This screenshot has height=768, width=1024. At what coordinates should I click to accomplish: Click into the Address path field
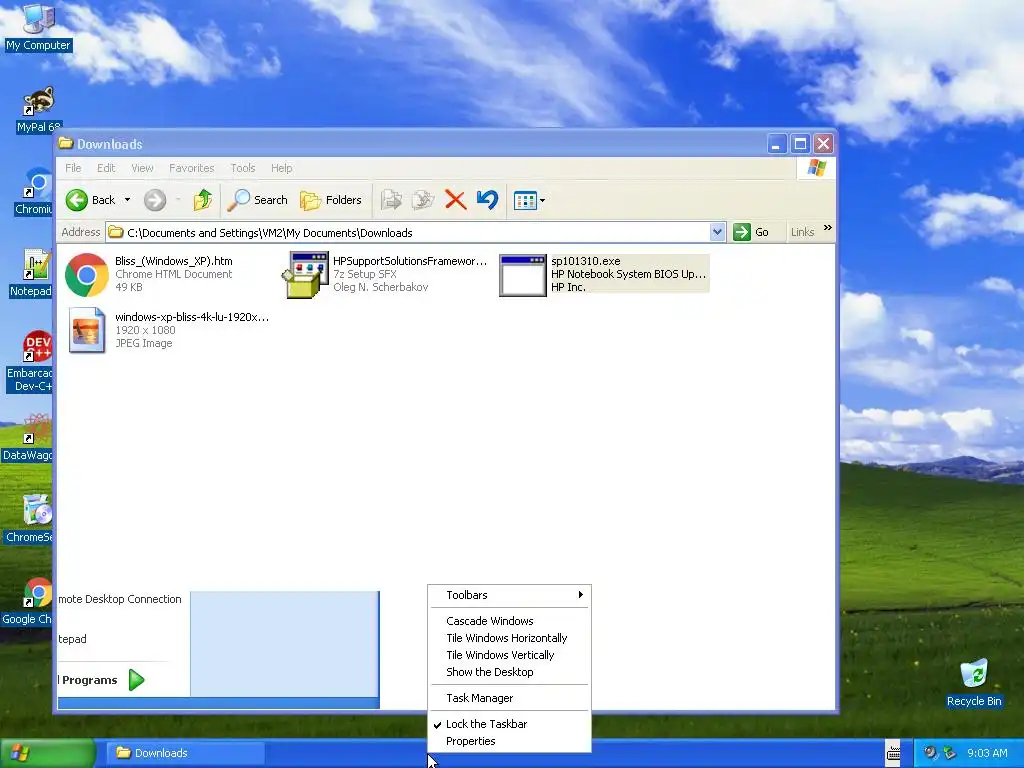408,232
